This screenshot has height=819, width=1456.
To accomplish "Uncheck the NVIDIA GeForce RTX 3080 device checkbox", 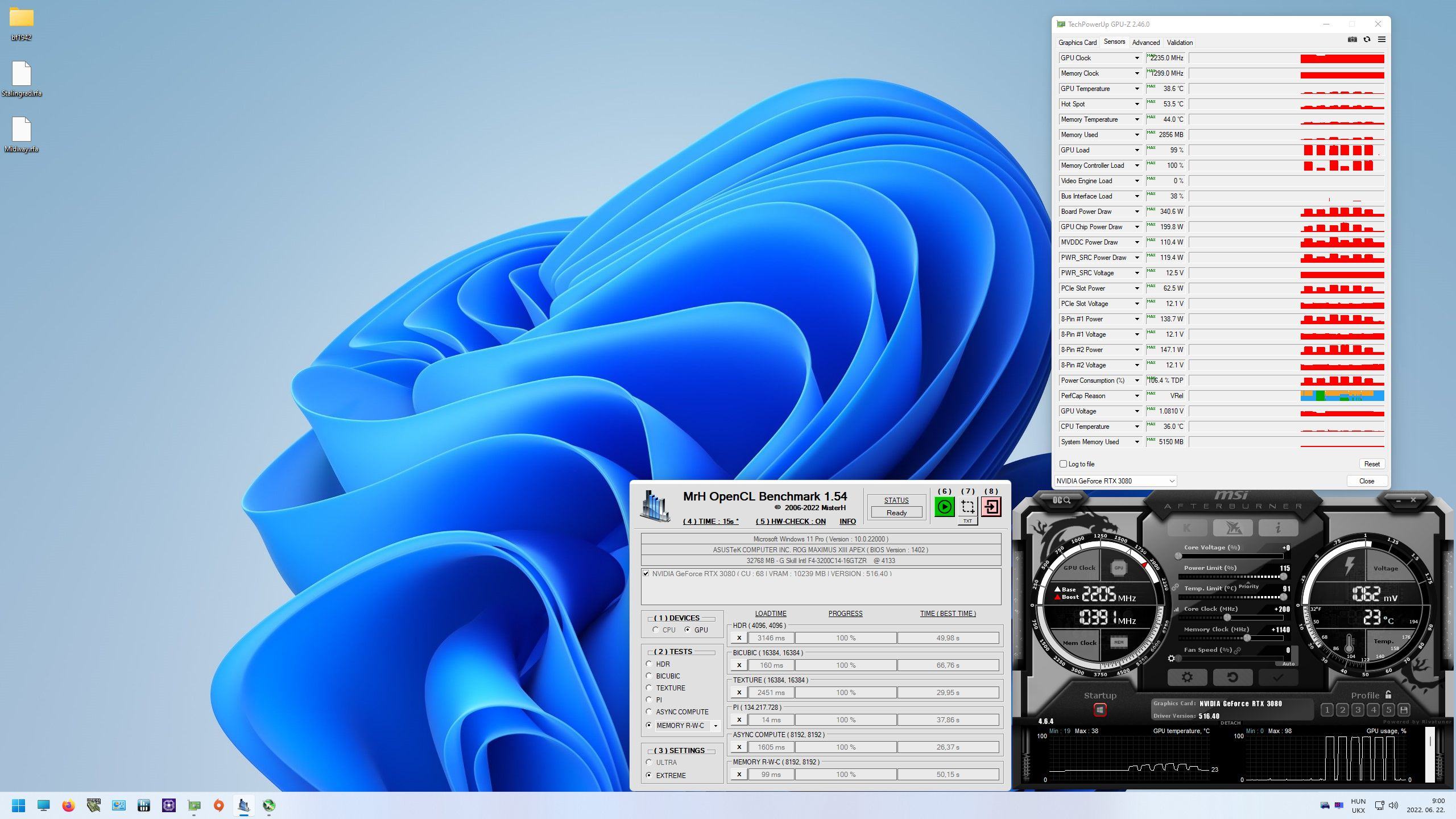I will pos(646,573).
